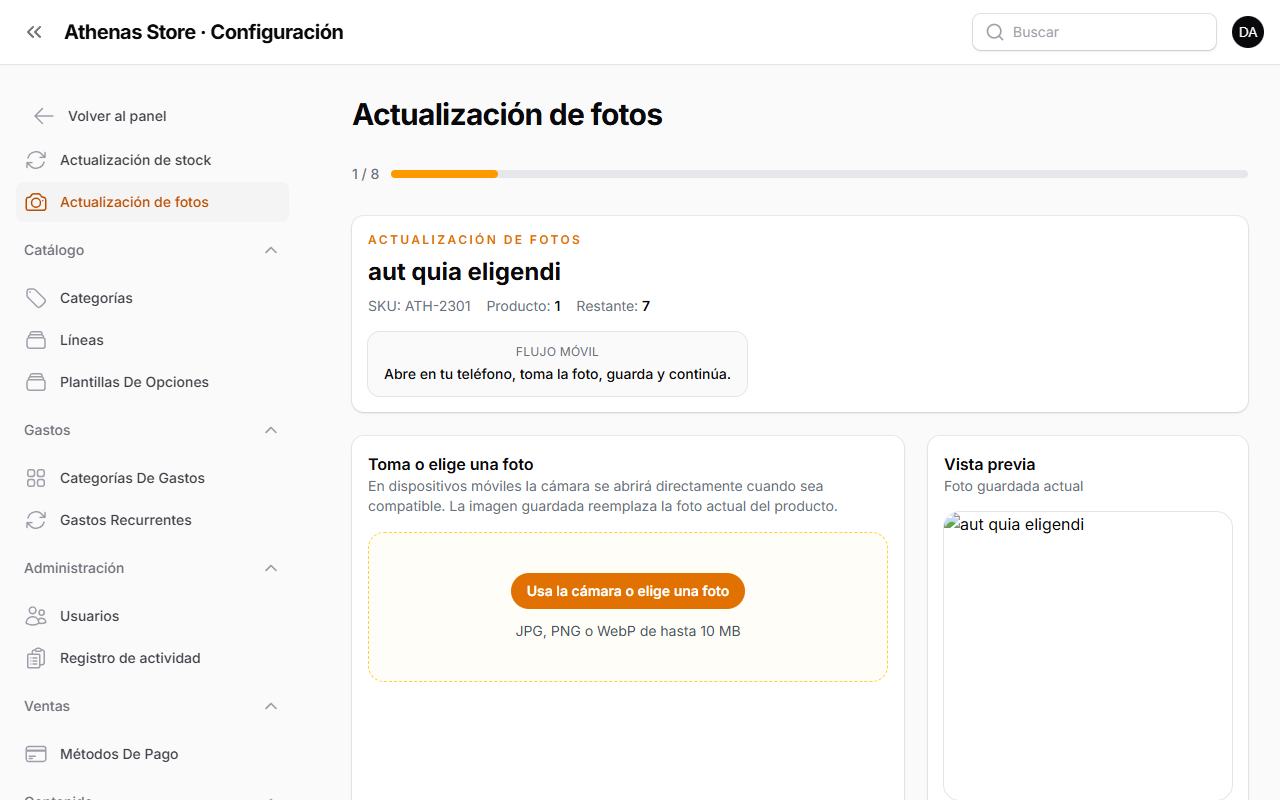Open Usuarios page
This screenshot has height=800, width=1280.
click(152, 616)
